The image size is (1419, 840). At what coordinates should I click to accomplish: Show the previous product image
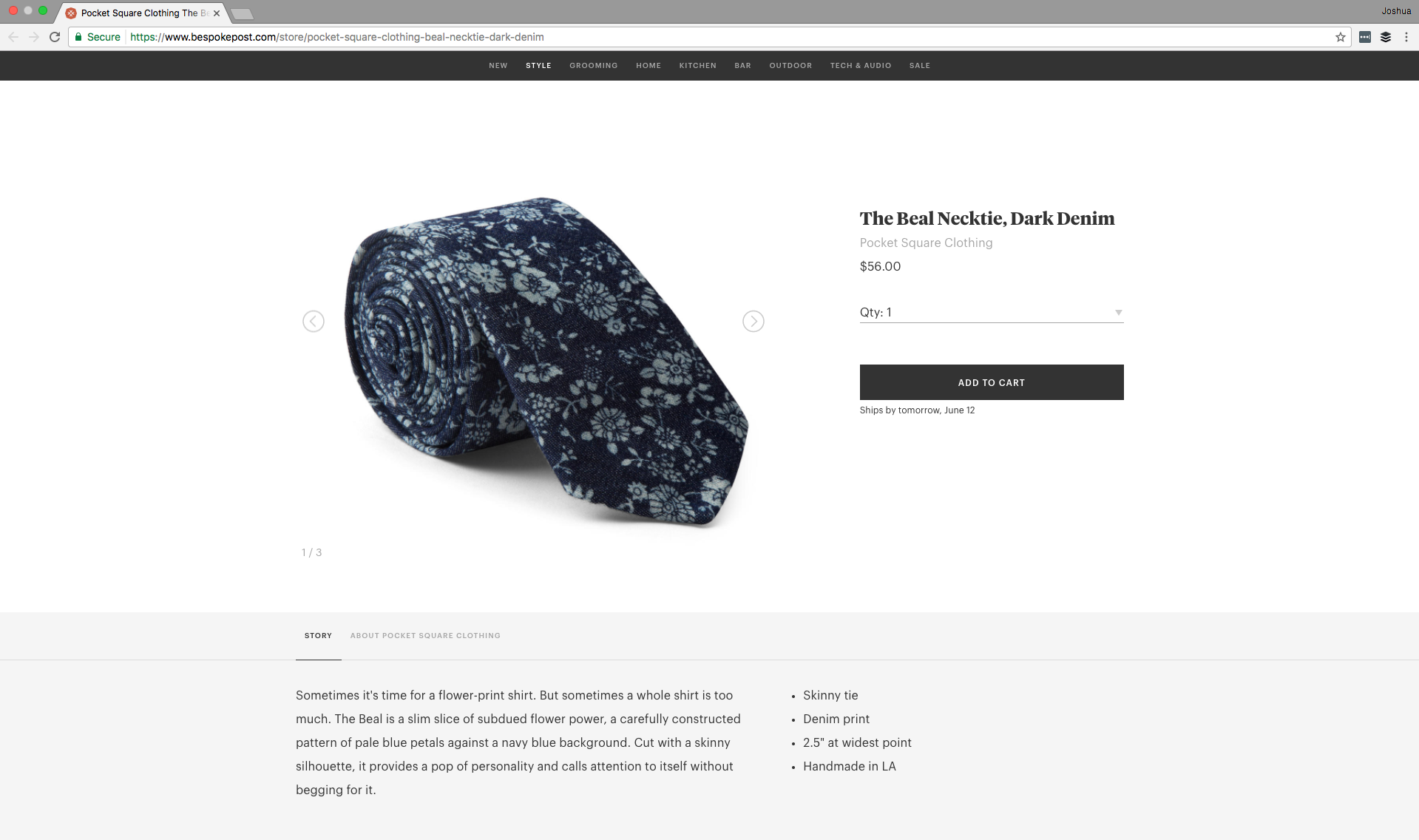pyautogui.click(x=314, y=321)
